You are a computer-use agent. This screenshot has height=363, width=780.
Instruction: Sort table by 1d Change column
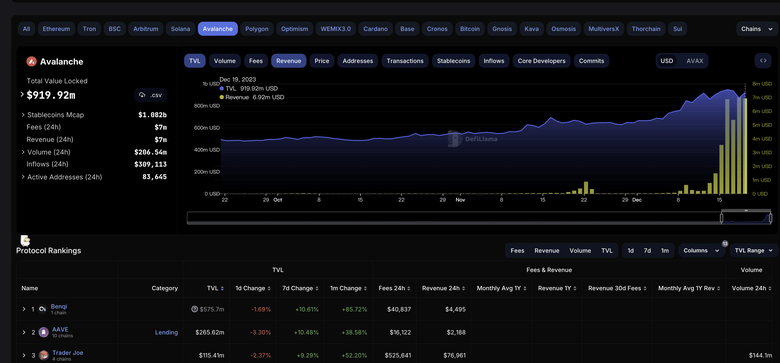(253, 288)
